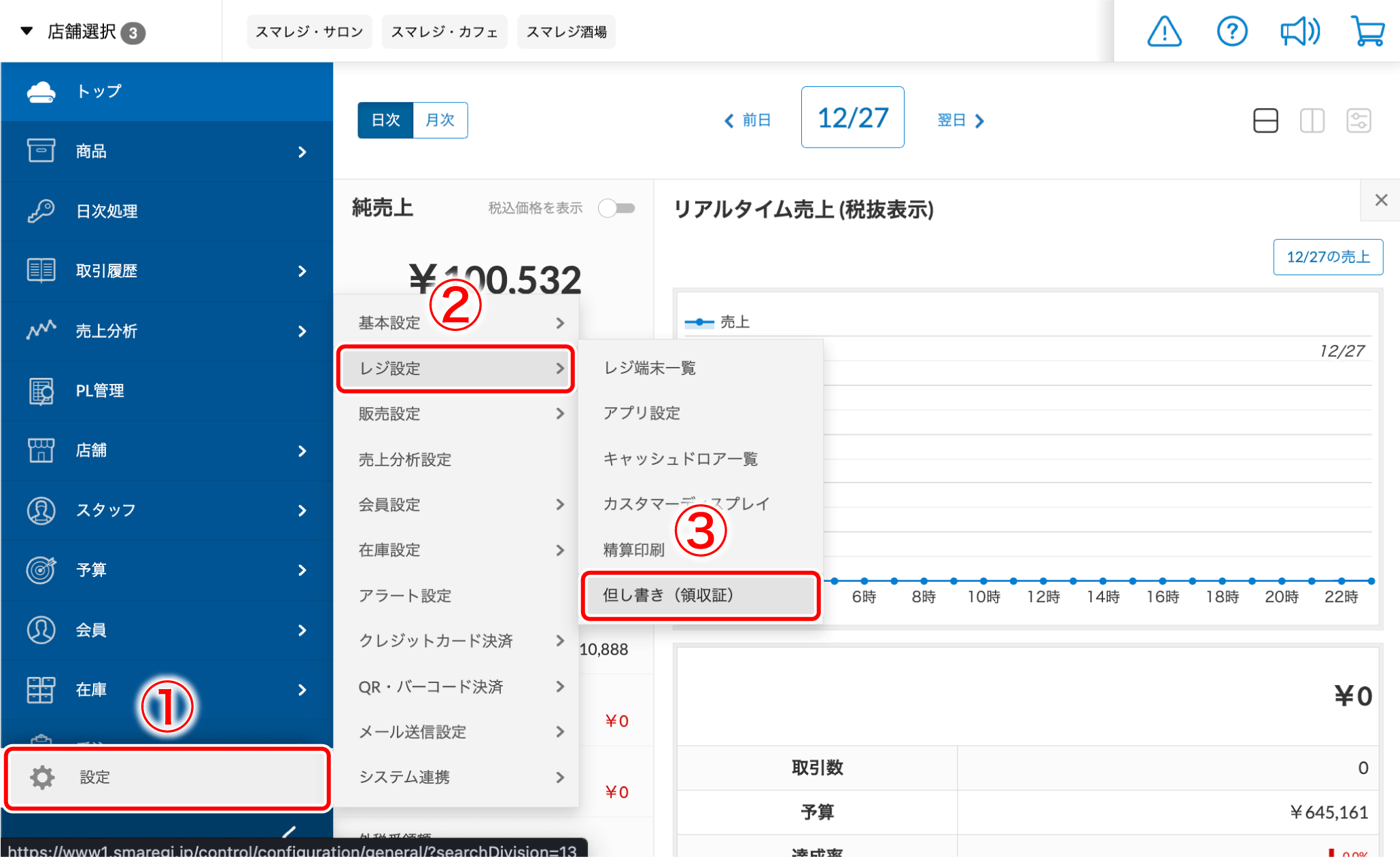This screenshot has width=1400, height=857.
Task: Select the 日次 view toggle
Action: click(385, 120)
